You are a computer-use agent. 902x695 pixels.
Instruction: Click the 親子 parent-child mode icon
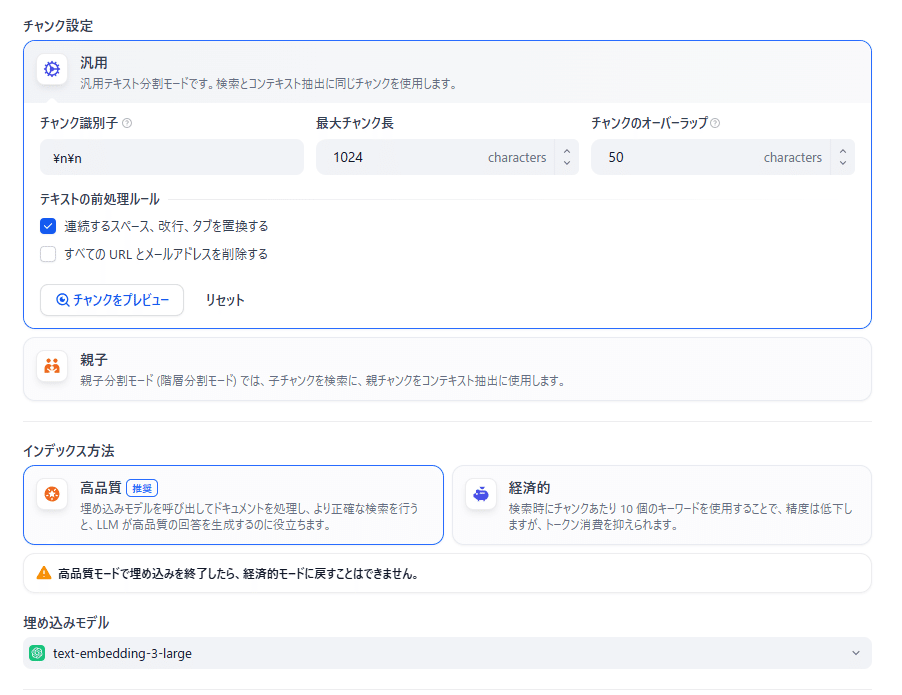52,366
